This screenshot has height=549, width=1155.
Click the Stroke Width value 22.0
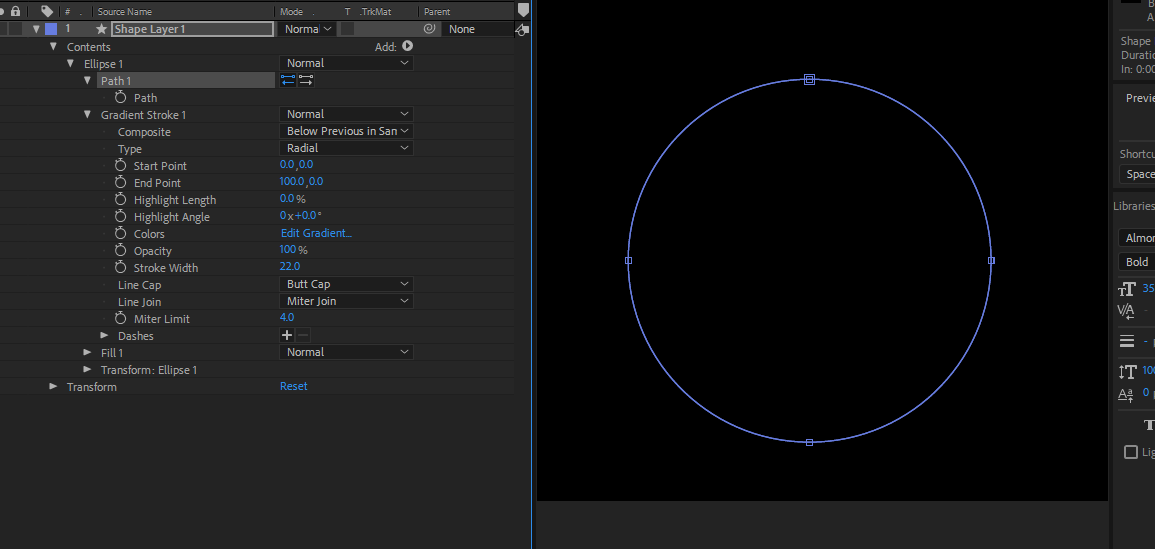click(289, 267)
